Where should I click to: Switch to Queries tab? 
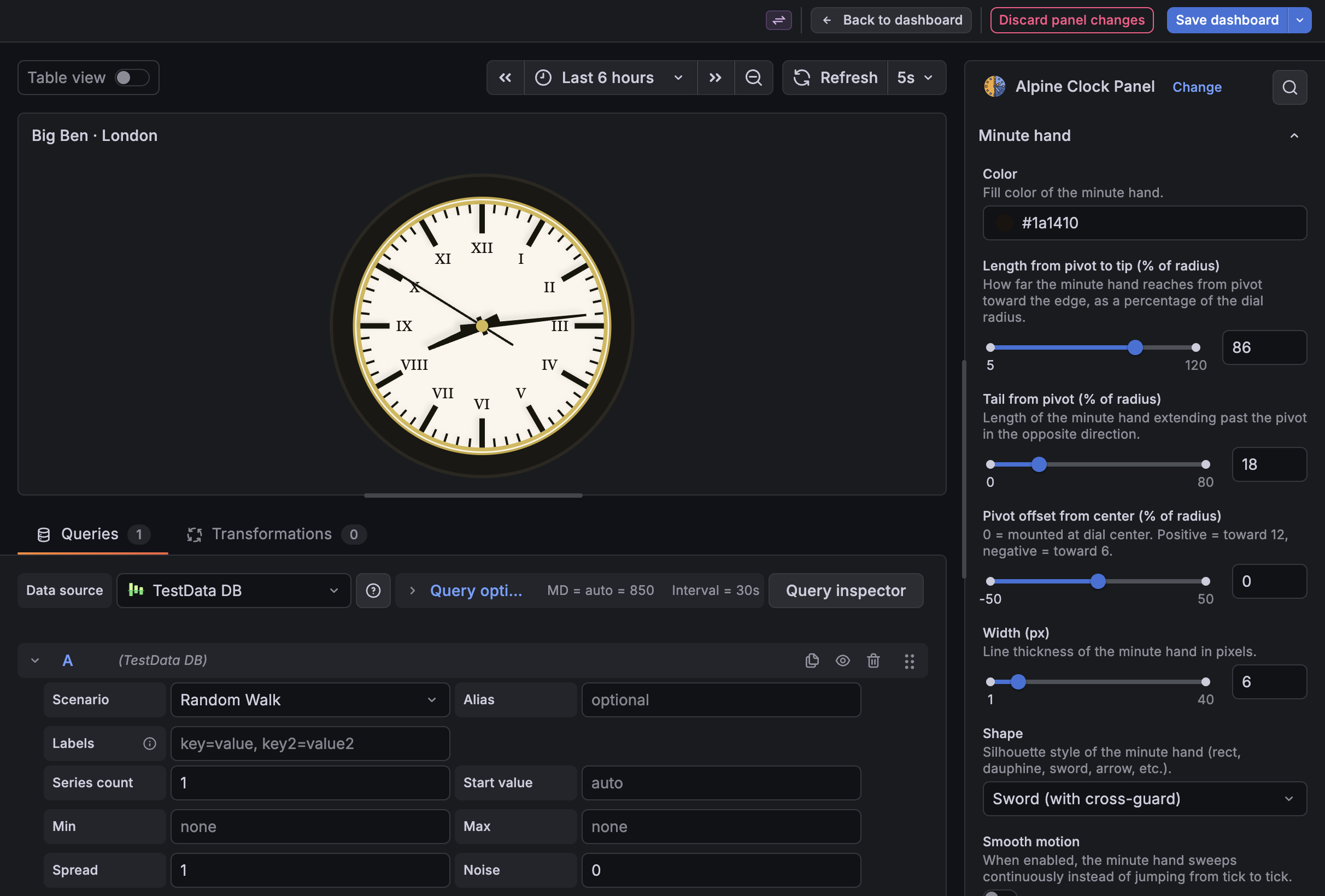click(93, 535)
